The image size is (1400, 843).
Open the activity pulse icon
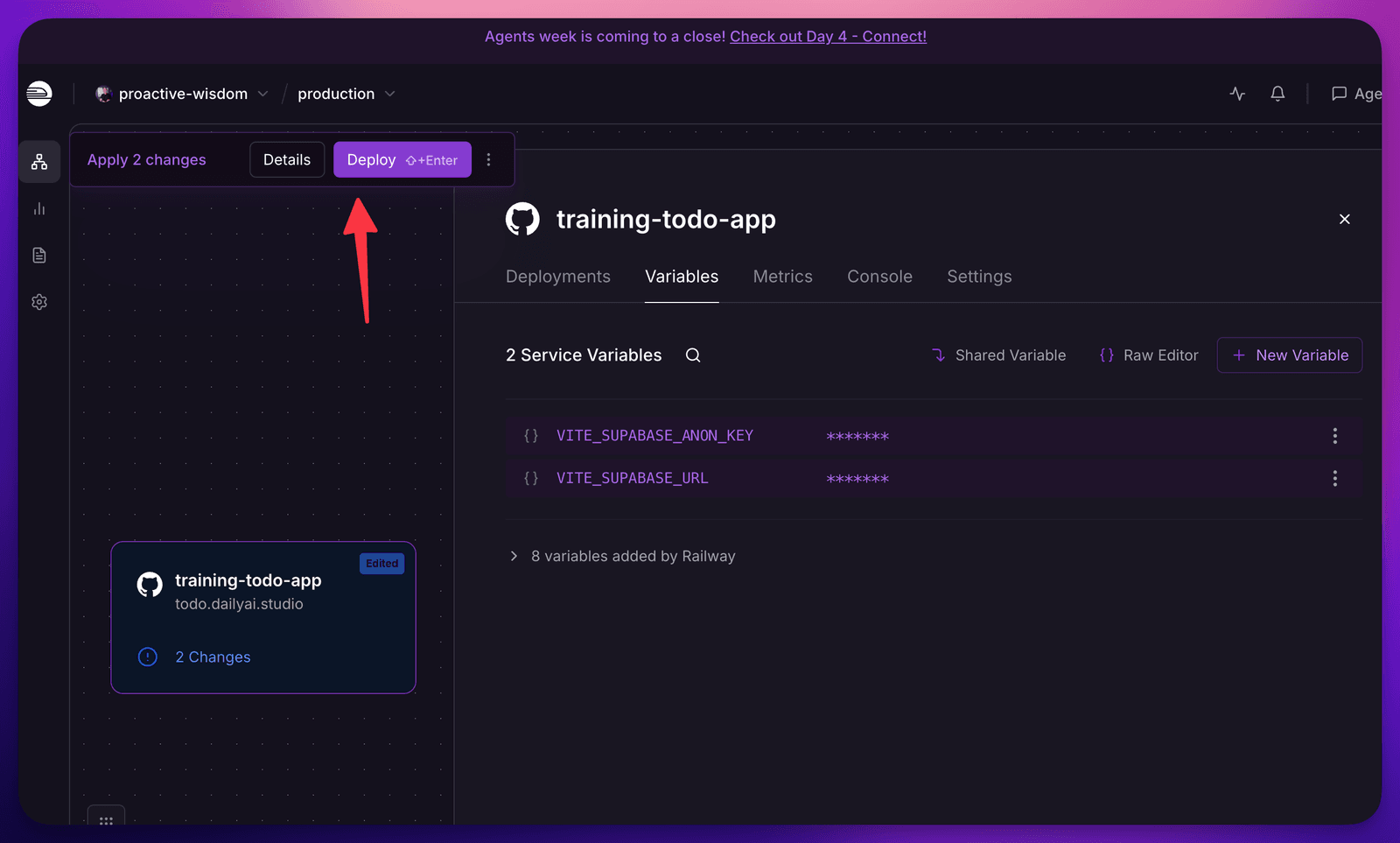click(1237, 94)
